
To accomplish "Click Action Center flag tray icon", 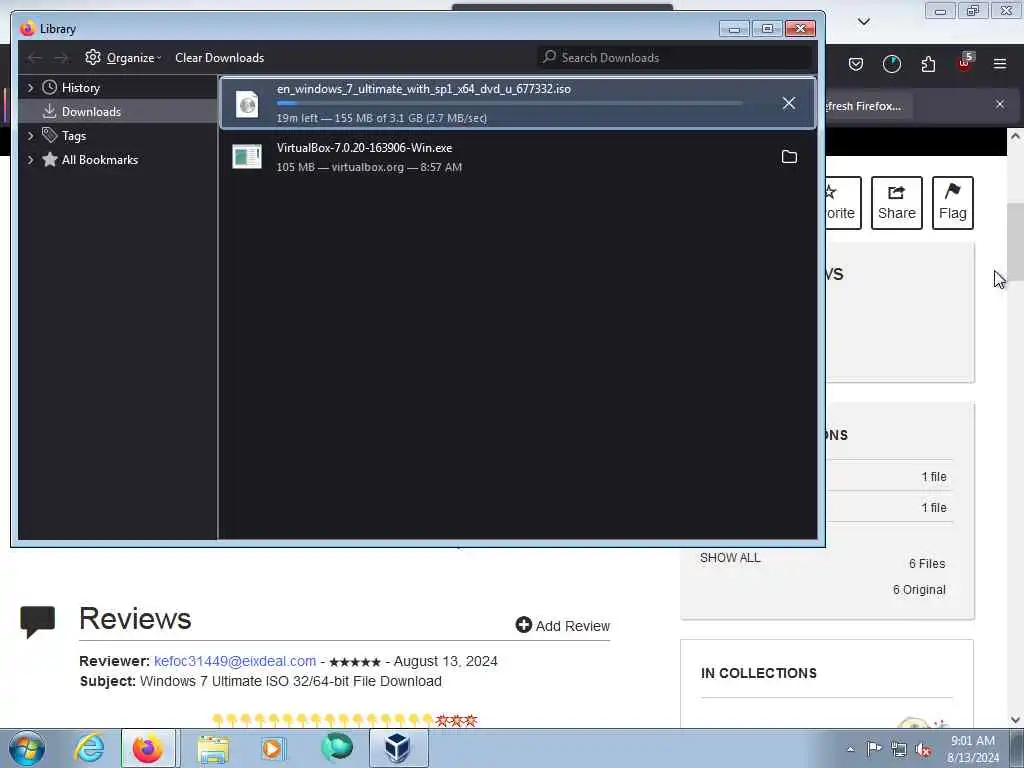I will click(874, 749).
